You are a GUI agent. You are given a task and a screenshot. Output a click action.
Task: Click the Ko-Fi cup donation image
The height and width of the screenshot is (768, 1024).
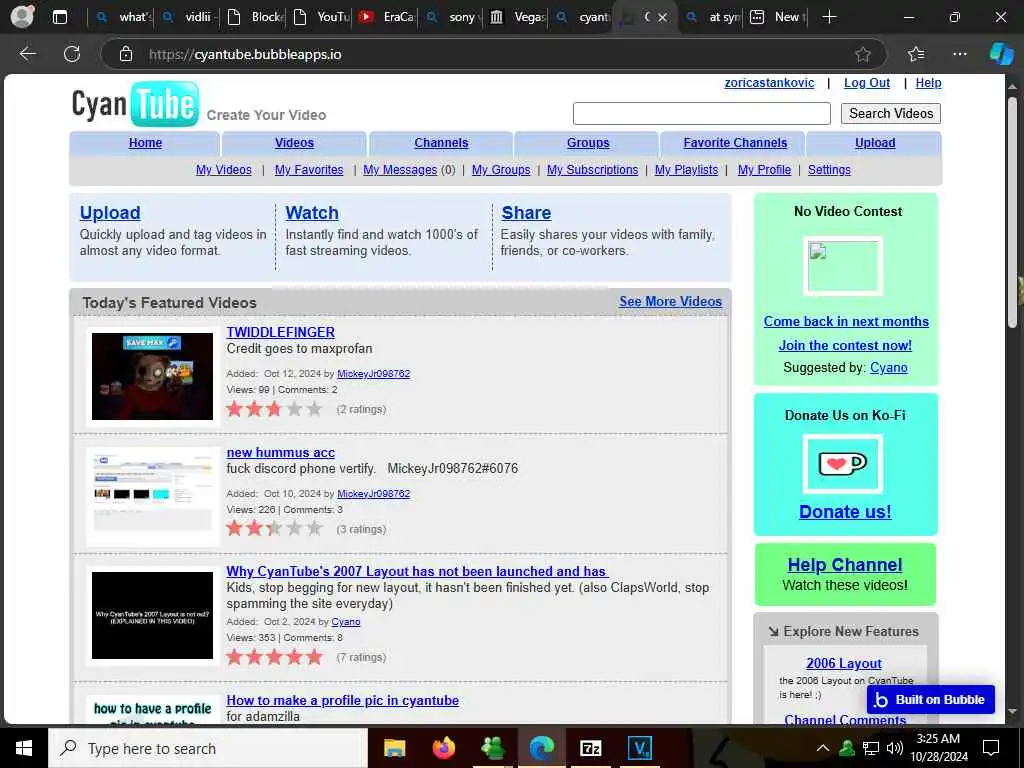pos(842,464)
